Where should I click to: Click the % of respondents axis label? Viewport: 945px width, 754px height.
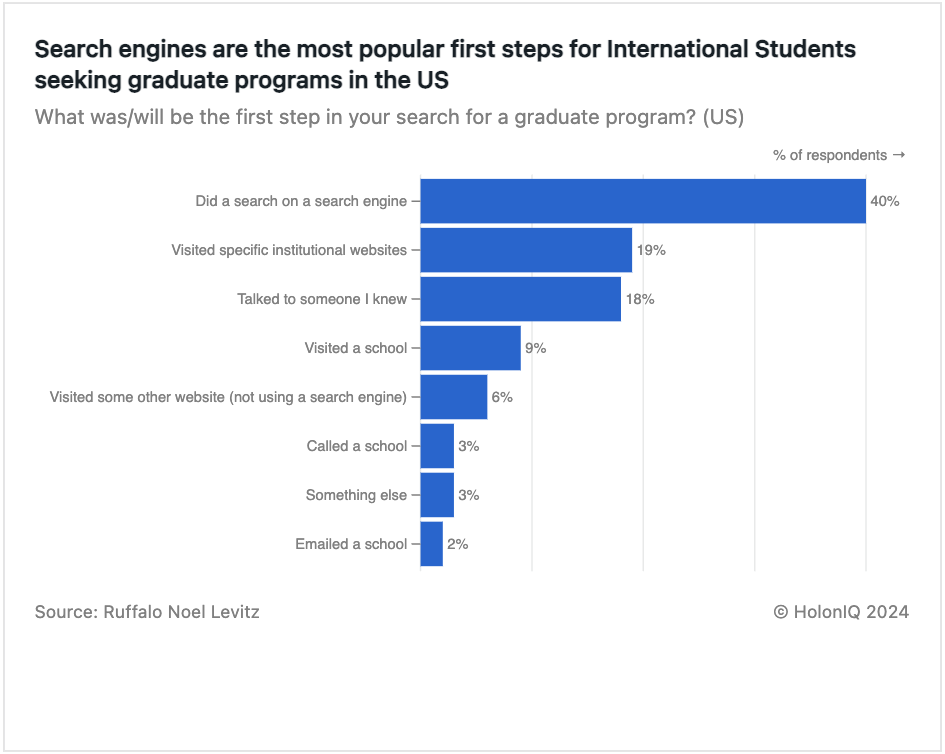[839, 156]
